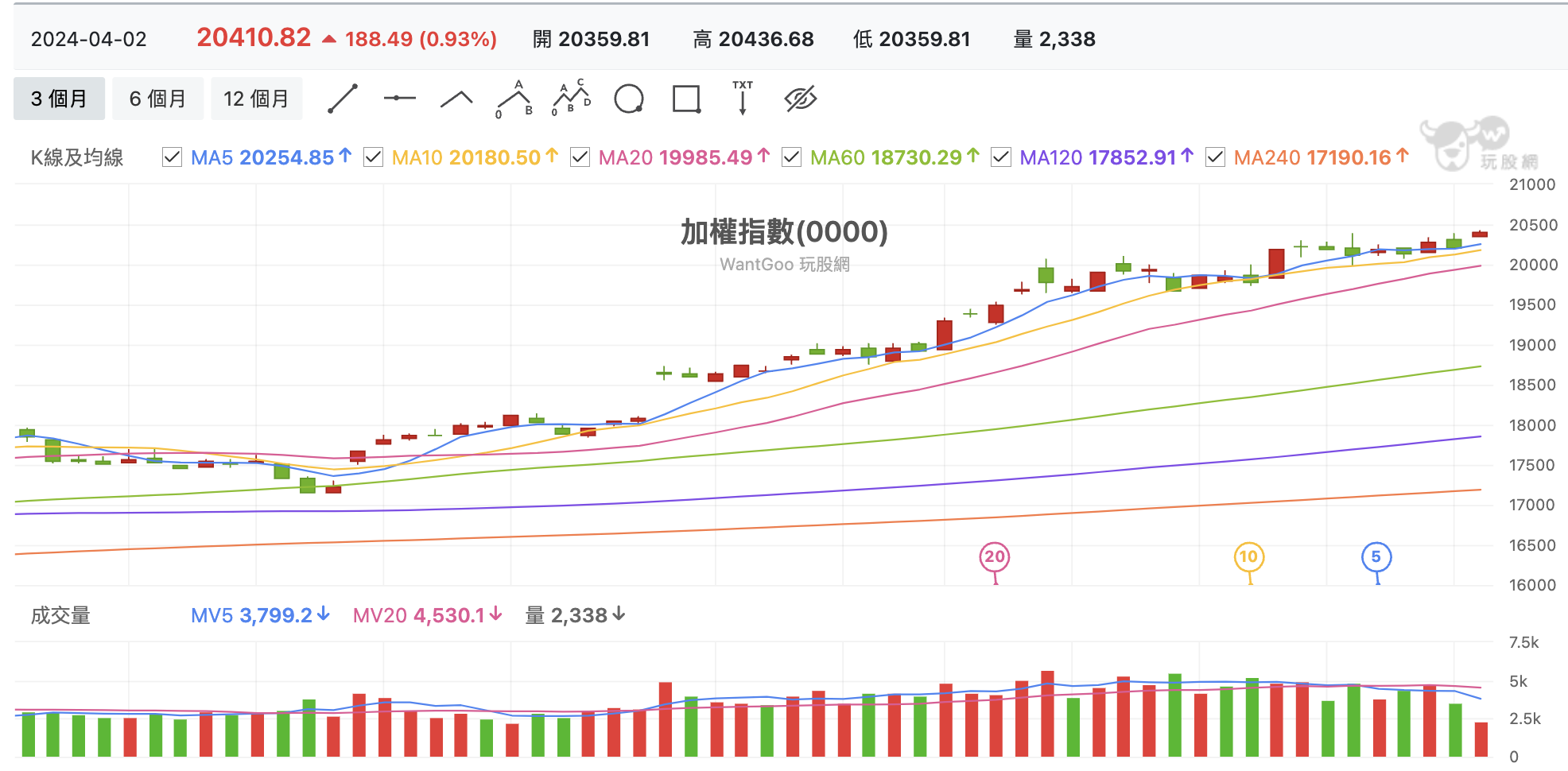Image resolution: width=1568 pixels, height=771 pixels.
Task: Disable the MA240 moving average checkbox
Action: [1215, 157]
